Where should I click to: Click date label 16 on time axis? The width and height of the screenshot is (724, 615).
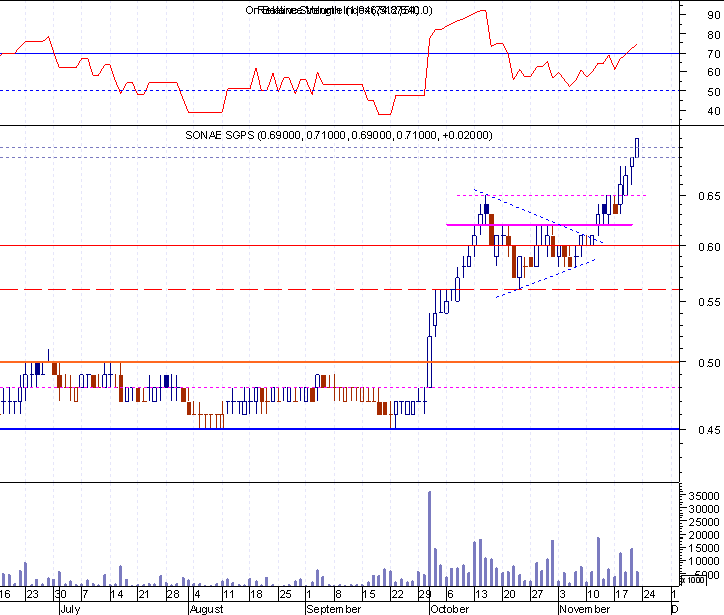coord(5,594)
